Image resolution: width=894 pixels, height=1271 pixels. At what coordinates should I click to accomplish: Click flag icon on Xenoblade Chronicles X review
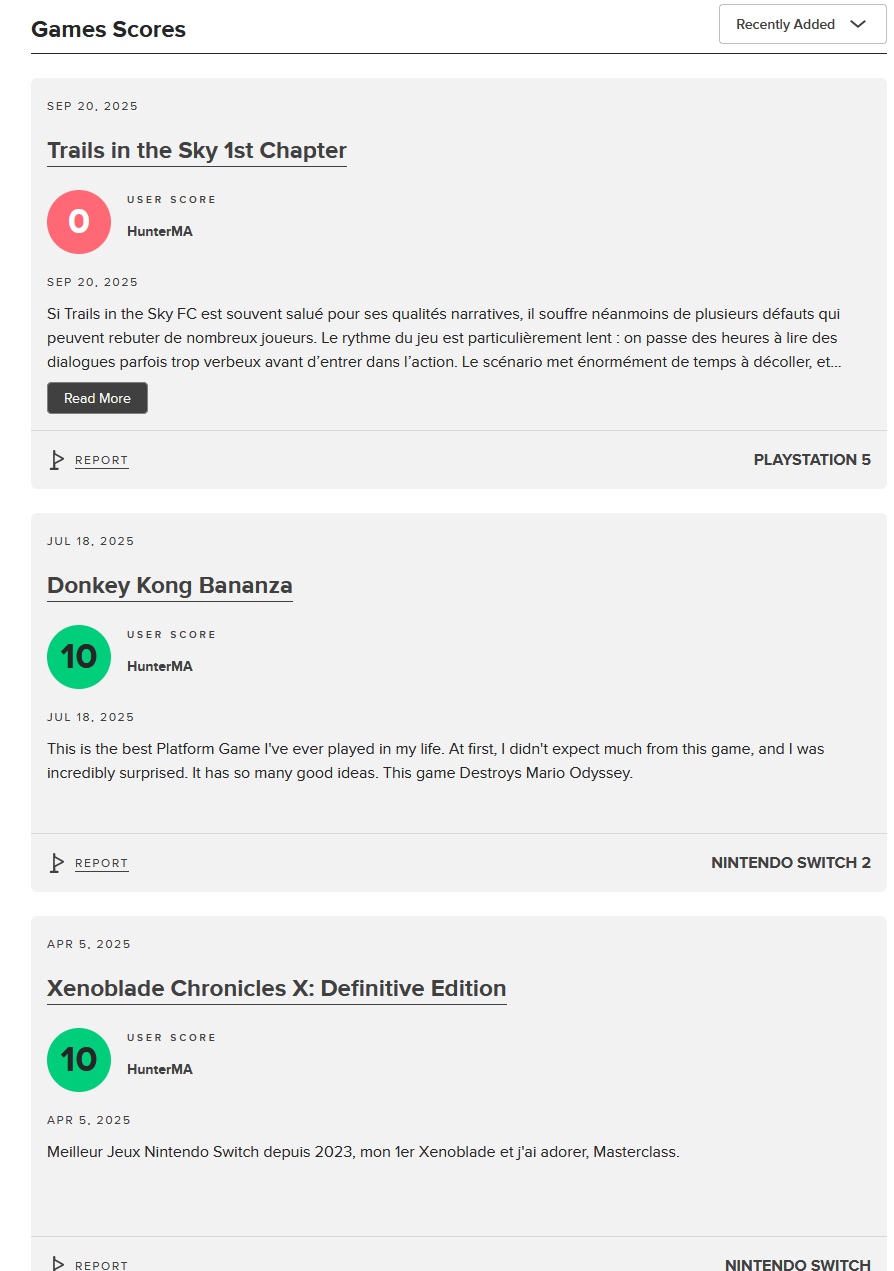click(57, 1264)
